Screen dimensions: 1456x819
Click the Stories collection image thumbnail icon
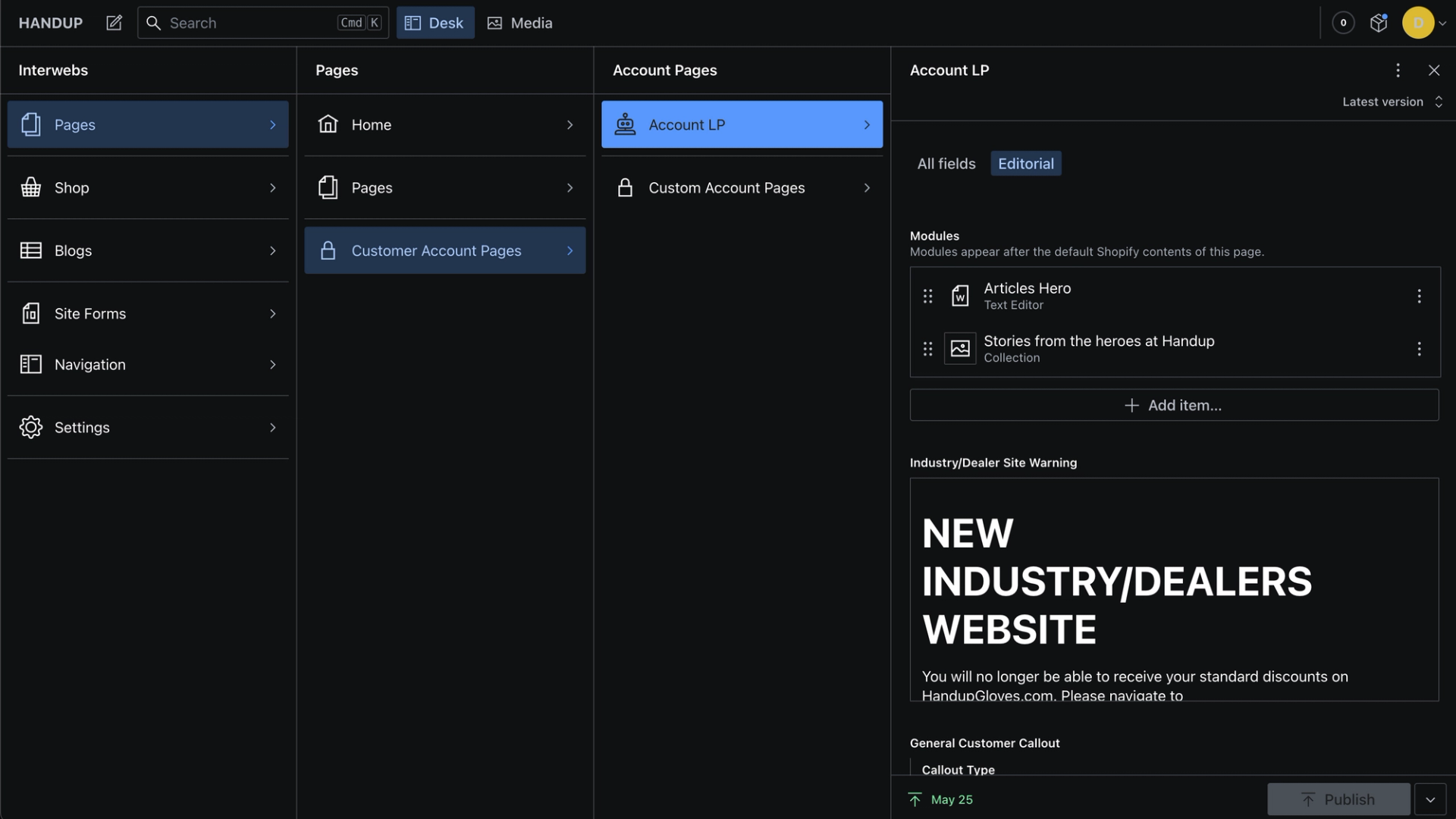click(x=959, y=349)
